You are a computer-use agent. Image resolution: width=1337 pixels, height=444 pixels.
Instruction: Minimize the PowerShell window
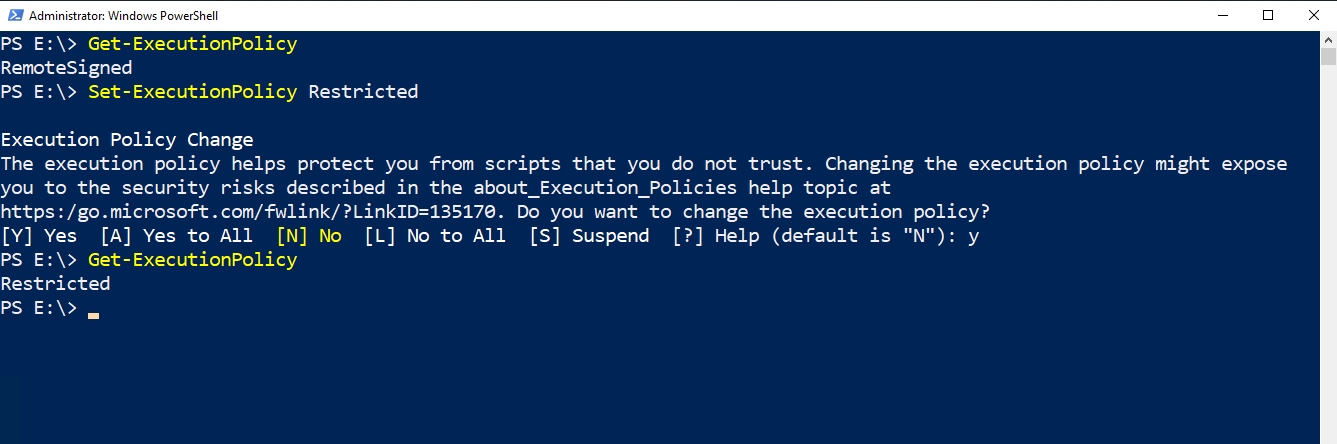1221,15
